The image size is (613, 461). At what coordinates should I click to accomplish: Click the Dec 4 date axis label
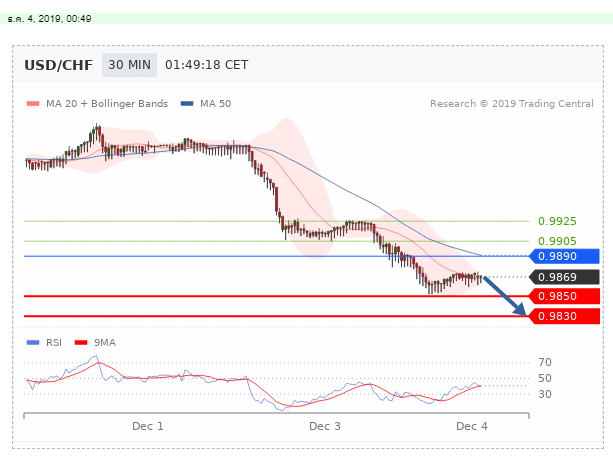coord(472,426)
